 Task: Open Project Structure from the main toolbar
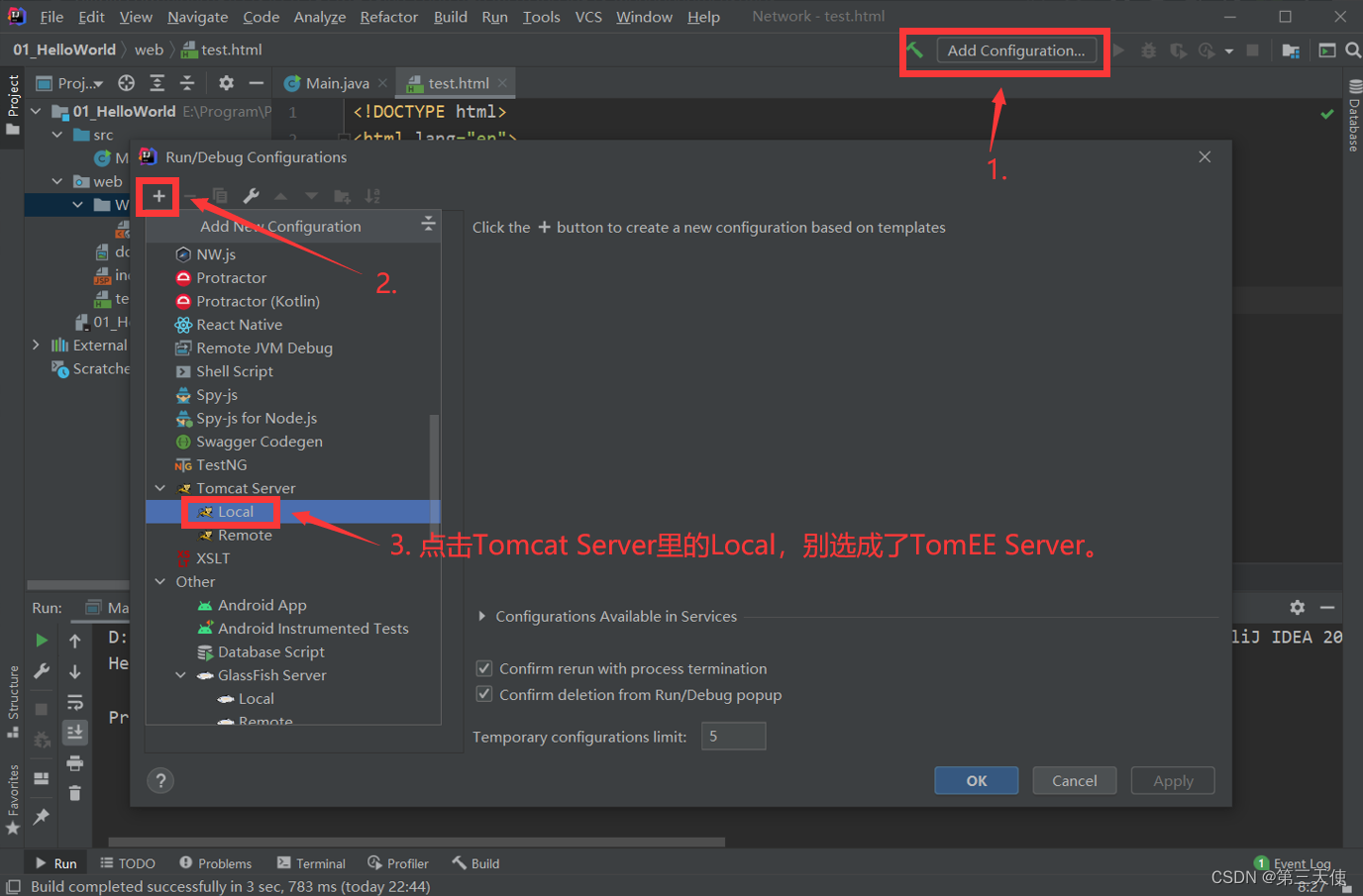click(x=1291, y=50)
